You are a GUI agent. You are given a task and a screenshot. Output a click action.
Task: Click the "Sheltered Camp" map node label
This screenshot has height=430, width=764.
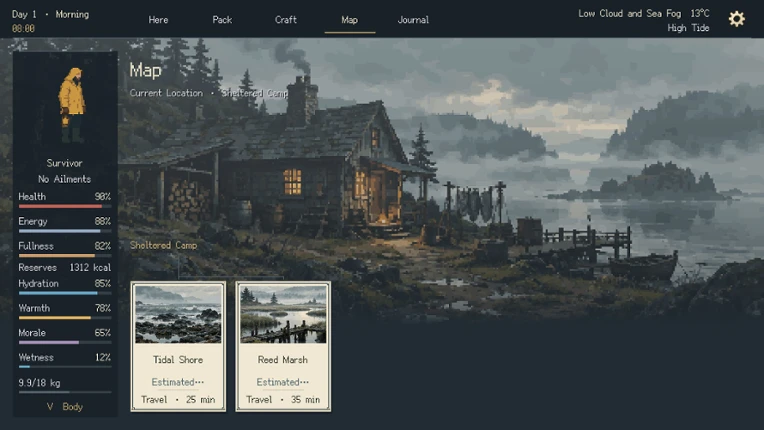pos(163,245)
